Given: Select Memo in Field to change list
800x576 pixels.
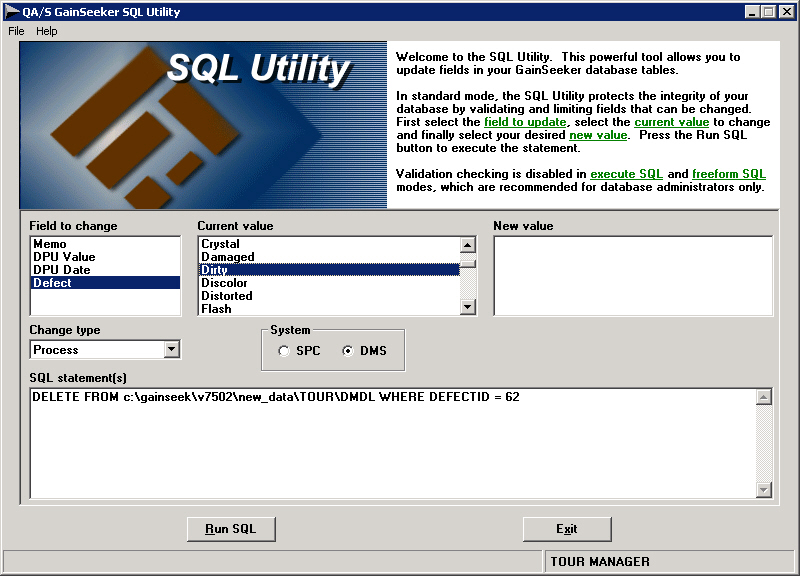Looking at the screenshot, I should coord(50,244).
